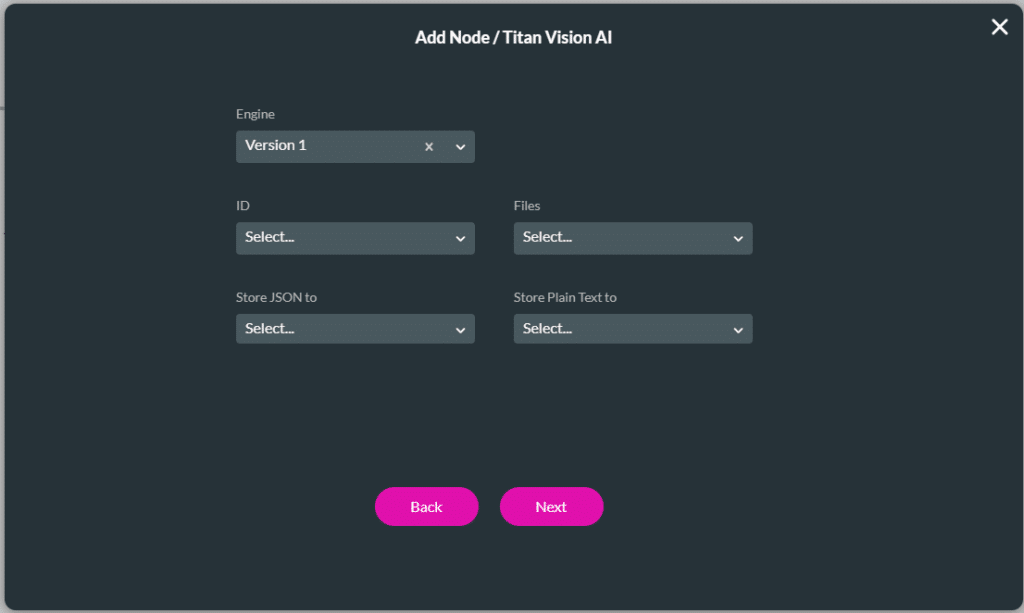Click the ID label above its selector
This screenshot has width=1024, height=613.
[242, 205]
